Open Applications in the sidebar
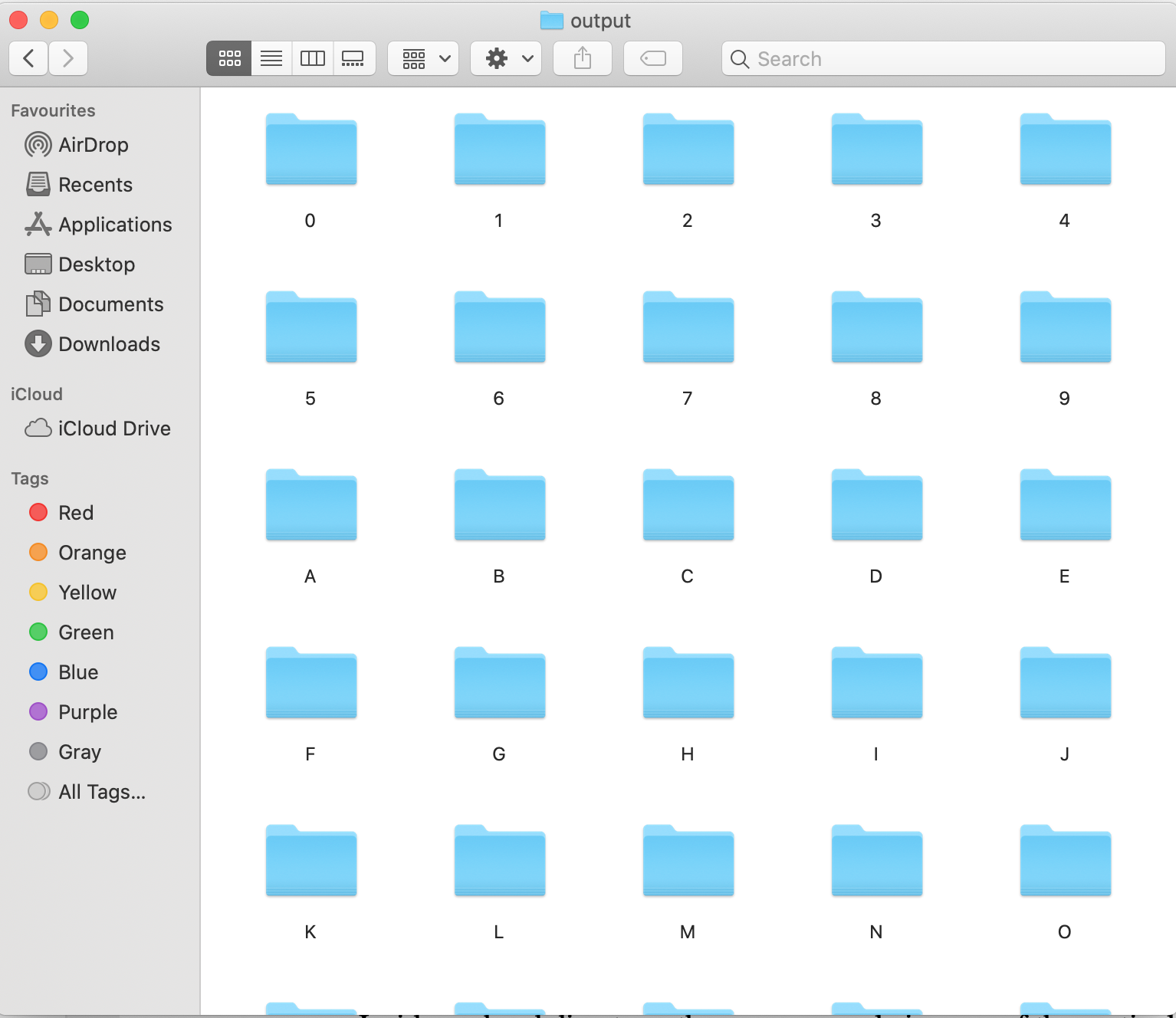 tap(100, 225)
